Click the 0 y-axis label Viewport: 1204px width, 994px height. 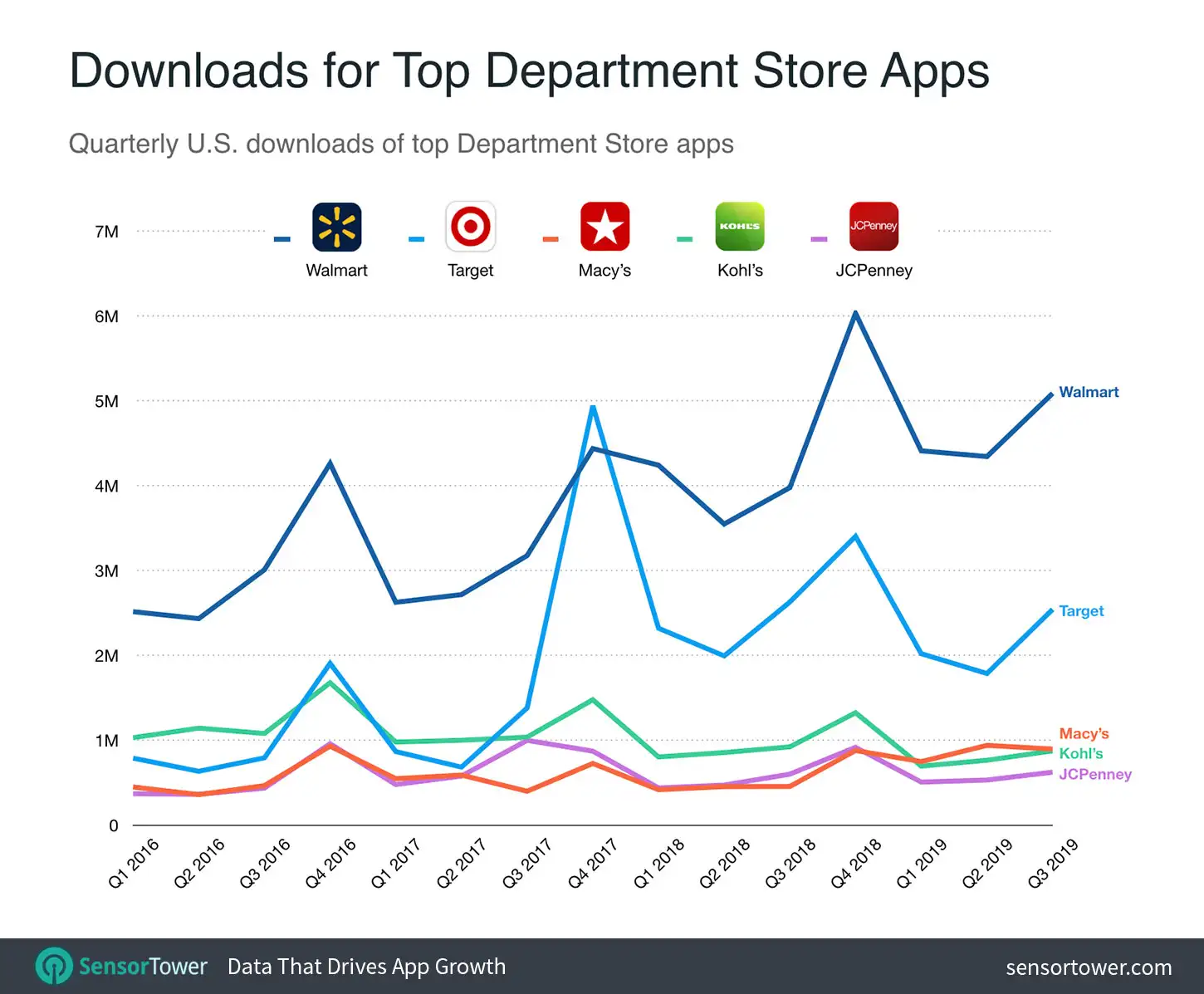(x=114, y=825)
